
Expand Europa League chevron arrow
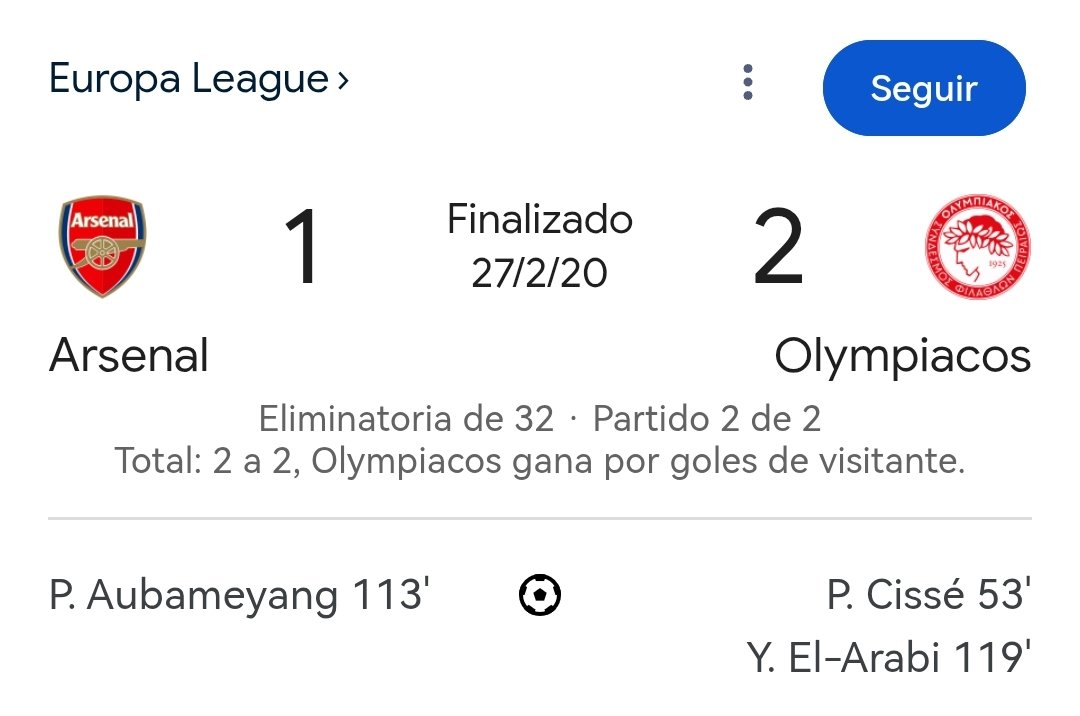[x=343, y=81]
